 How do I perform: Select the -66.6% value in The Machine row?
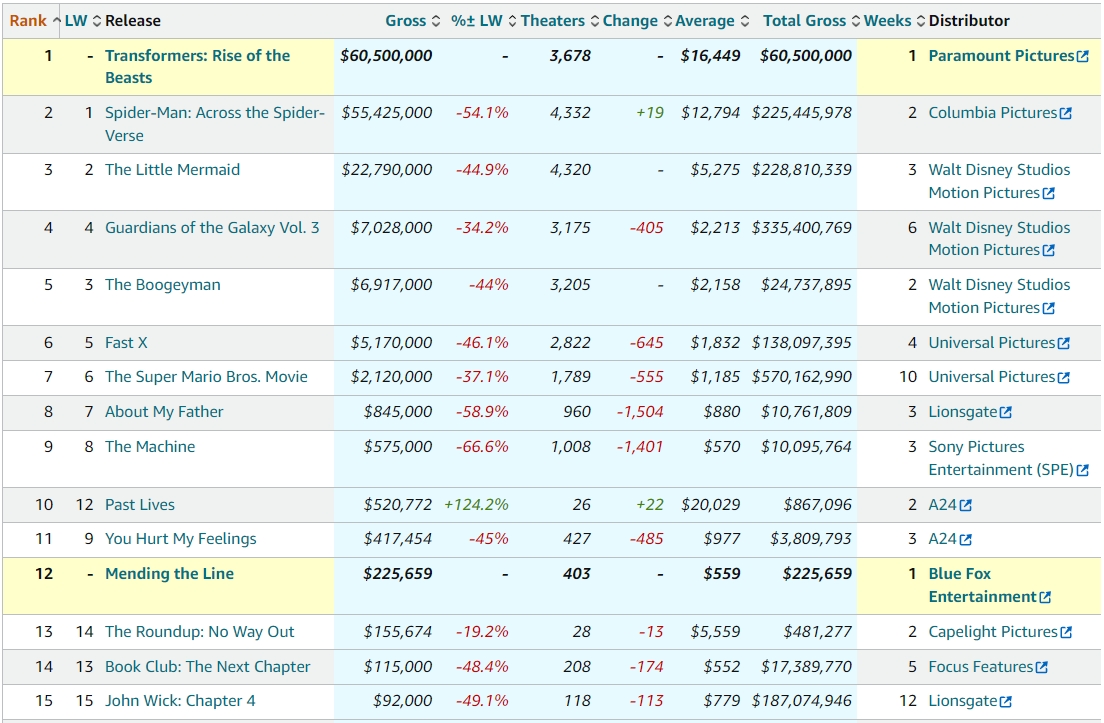pos(482,446)
